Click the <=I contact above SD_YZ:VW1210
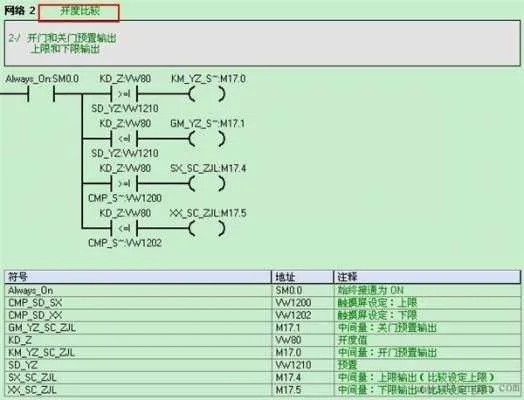Image resolution: width=524 pixels, height=400 pixels. click(124, 139)
